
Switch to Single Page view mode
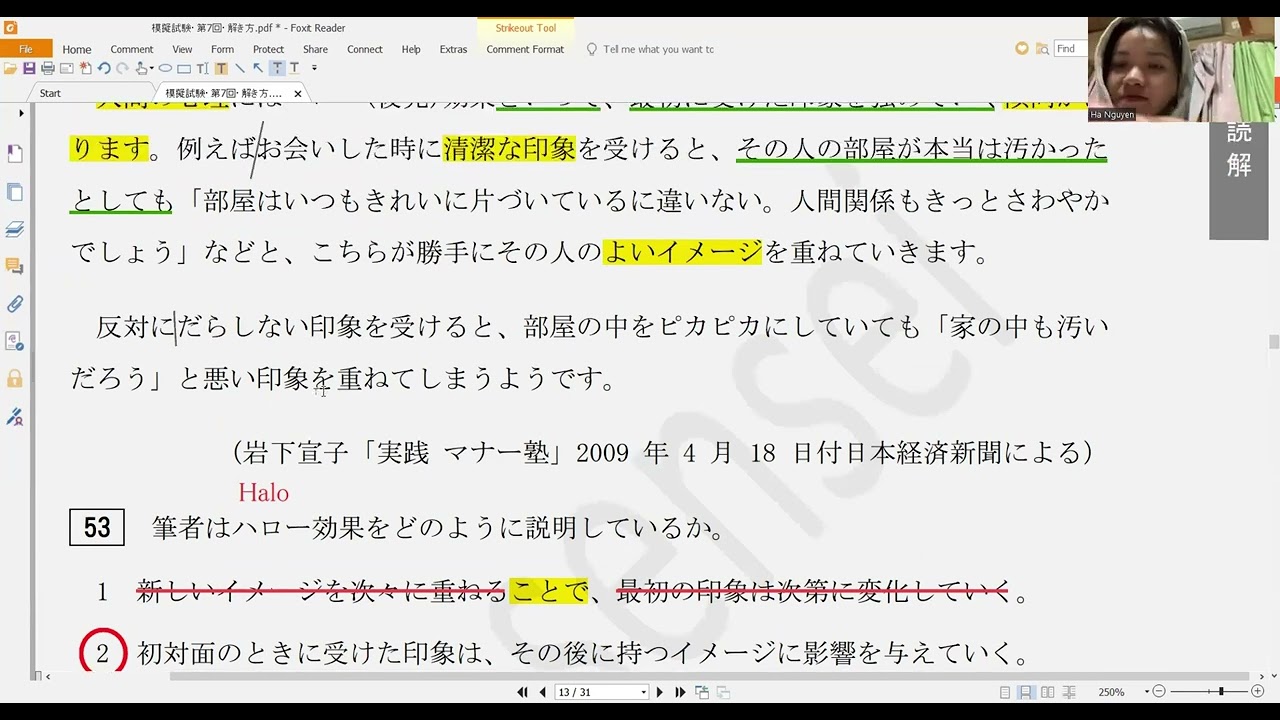(1005, 692)
